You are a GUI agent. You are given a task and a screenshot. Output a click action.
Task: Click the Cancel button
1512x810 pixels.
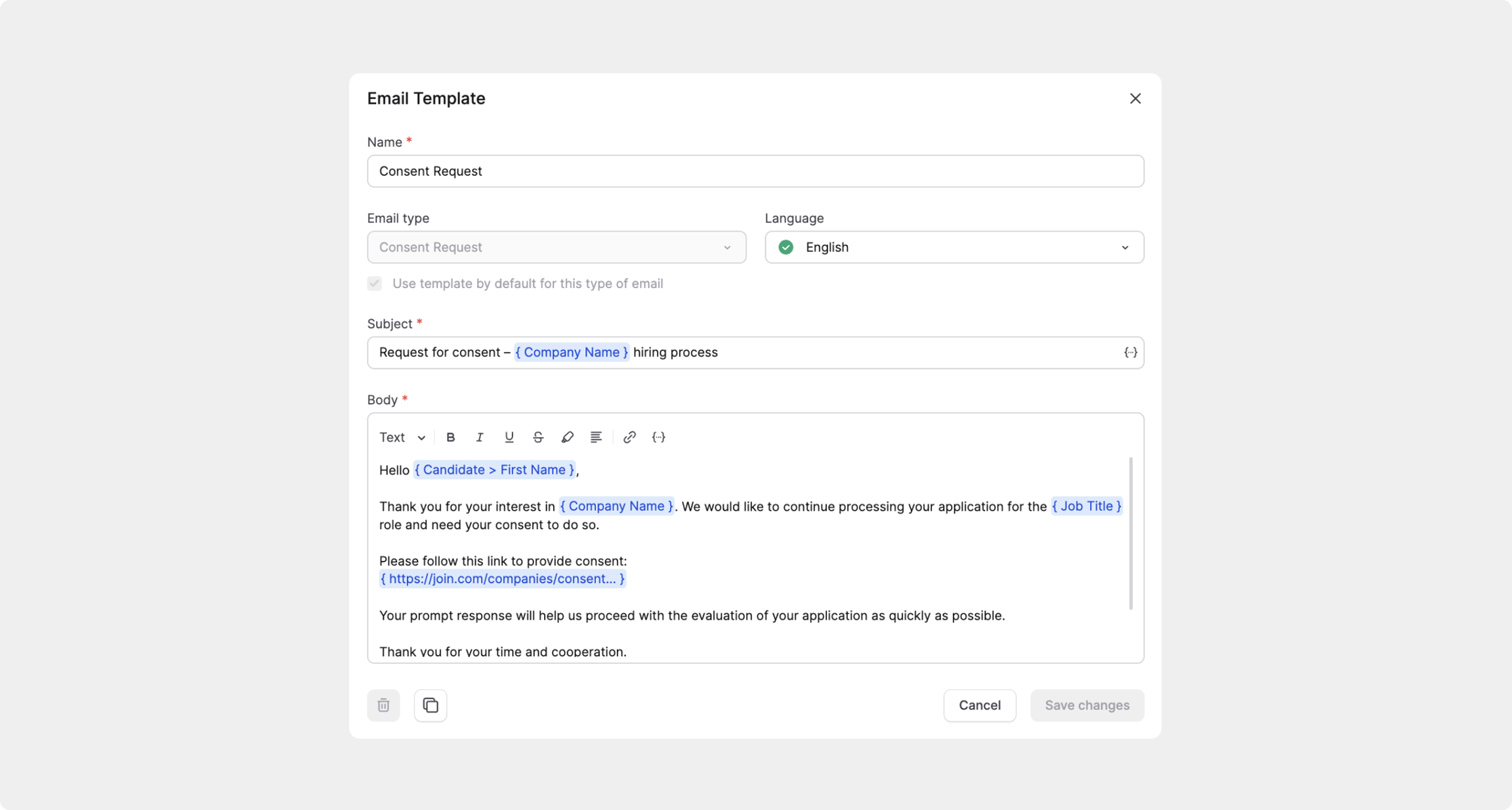pyautogui.click(x=979, y=706)
